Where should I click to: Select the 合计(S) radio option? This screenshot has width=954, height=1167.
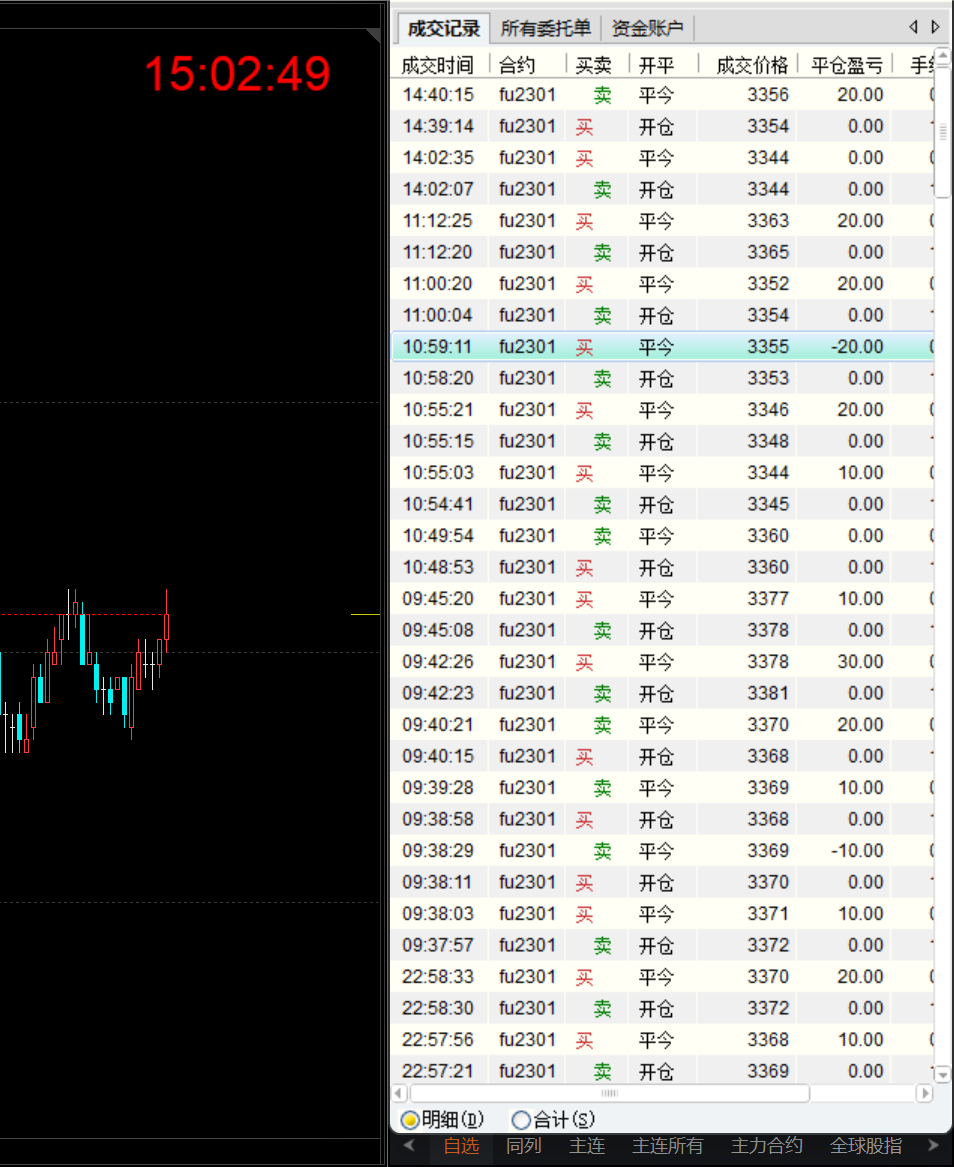click(x=521, y=1120)
